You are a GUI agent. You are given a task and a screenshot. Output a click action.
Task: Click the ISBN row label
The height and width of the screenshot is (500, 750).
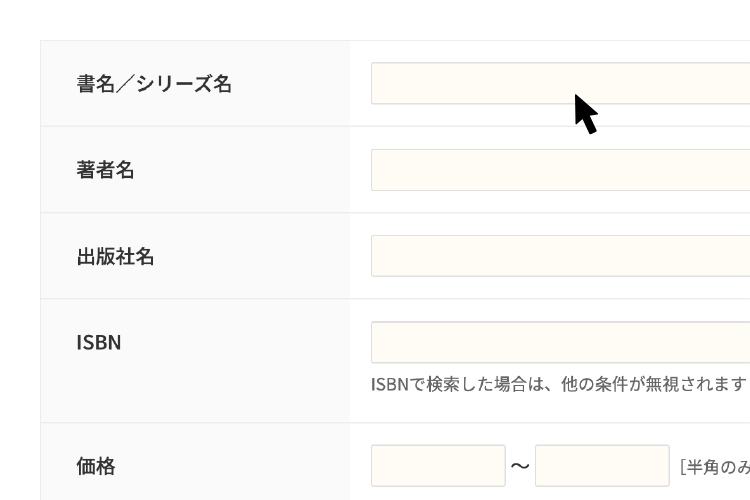98,342
